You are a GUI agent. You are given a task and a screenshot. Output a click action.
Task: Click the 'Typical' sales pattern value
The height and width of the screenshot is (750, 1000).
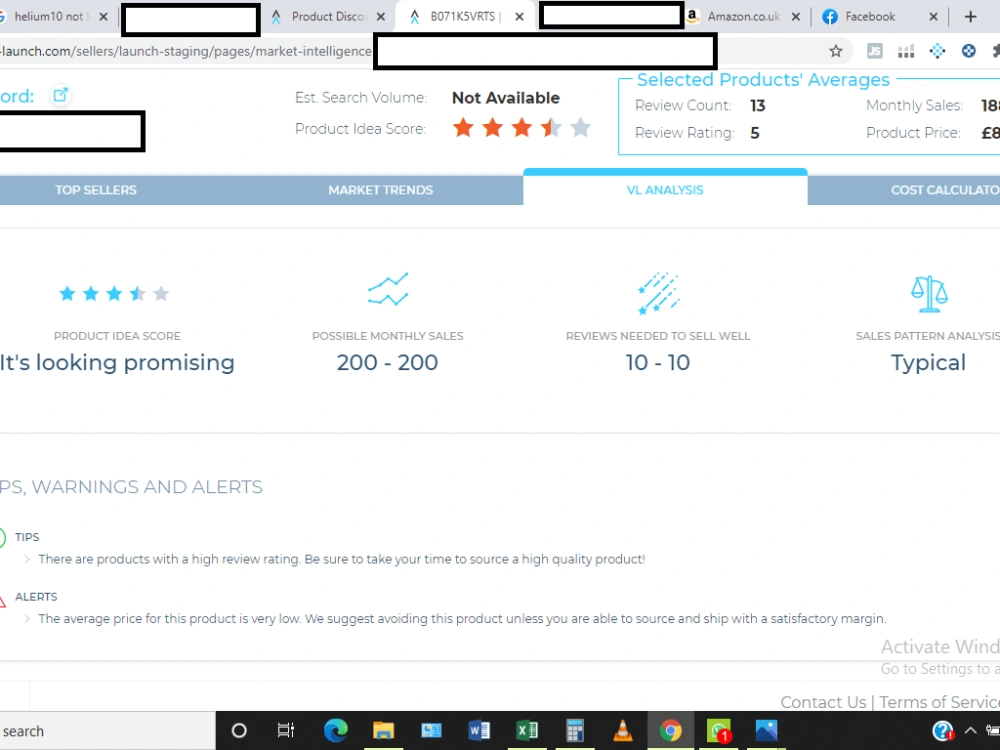click(x=929, y=363)
